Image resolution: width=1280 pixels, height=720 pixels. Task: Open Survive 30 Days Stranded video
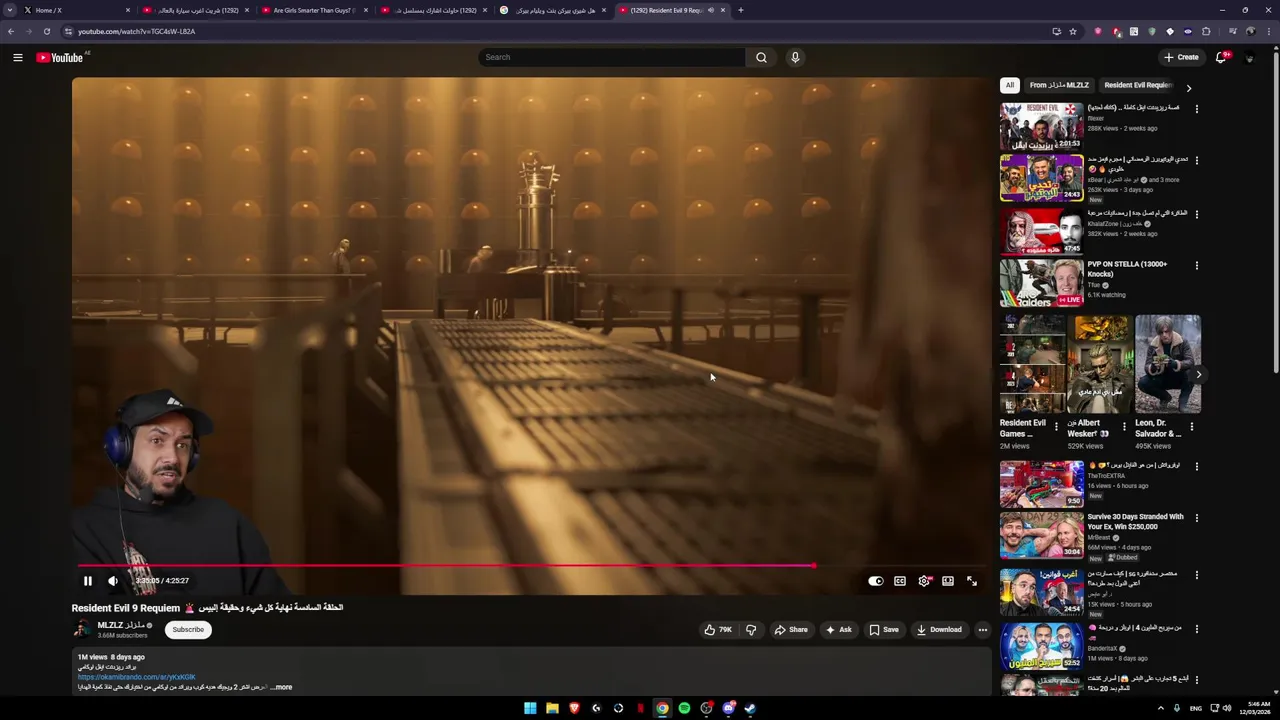[1041, 535]
